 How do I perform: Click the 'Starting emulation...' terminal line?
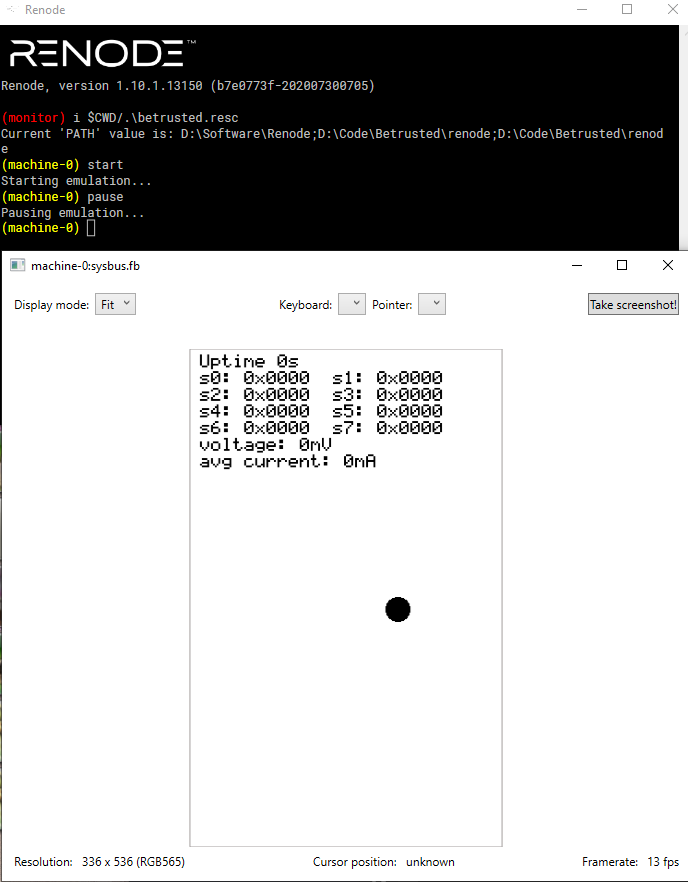coord(77,181)
